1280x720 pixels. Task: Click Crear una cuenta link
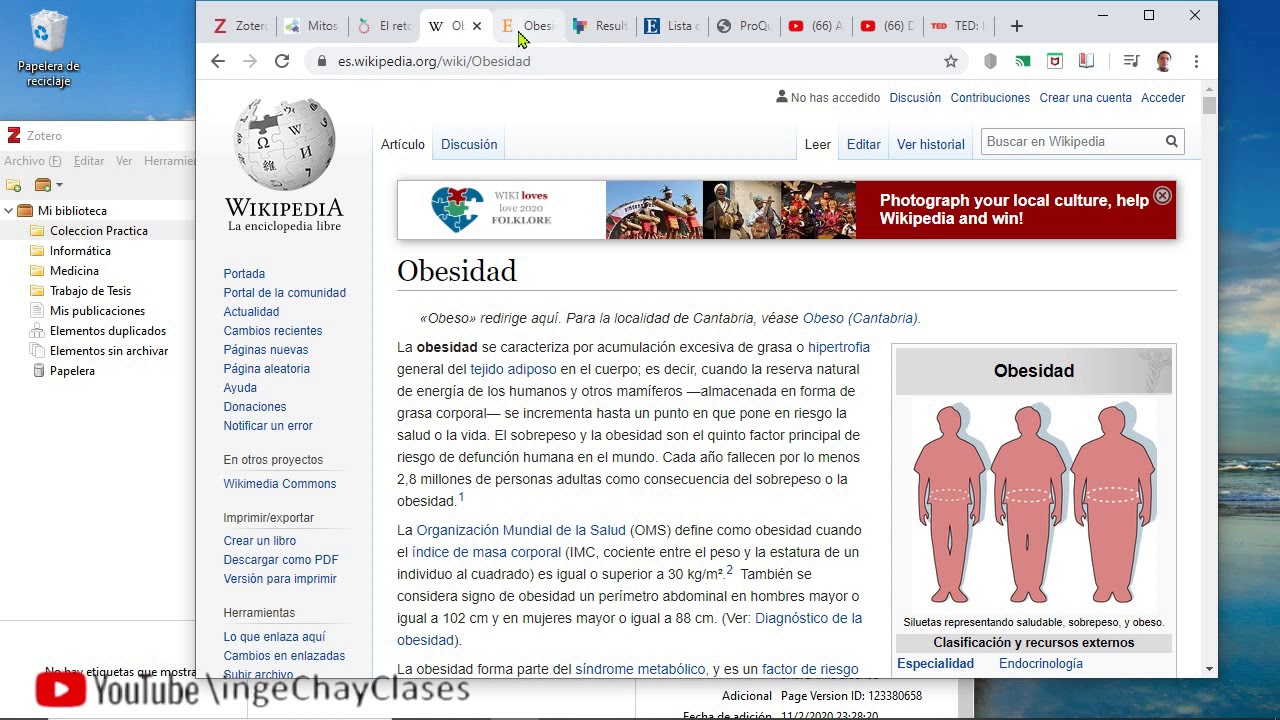coord(1086,98)
